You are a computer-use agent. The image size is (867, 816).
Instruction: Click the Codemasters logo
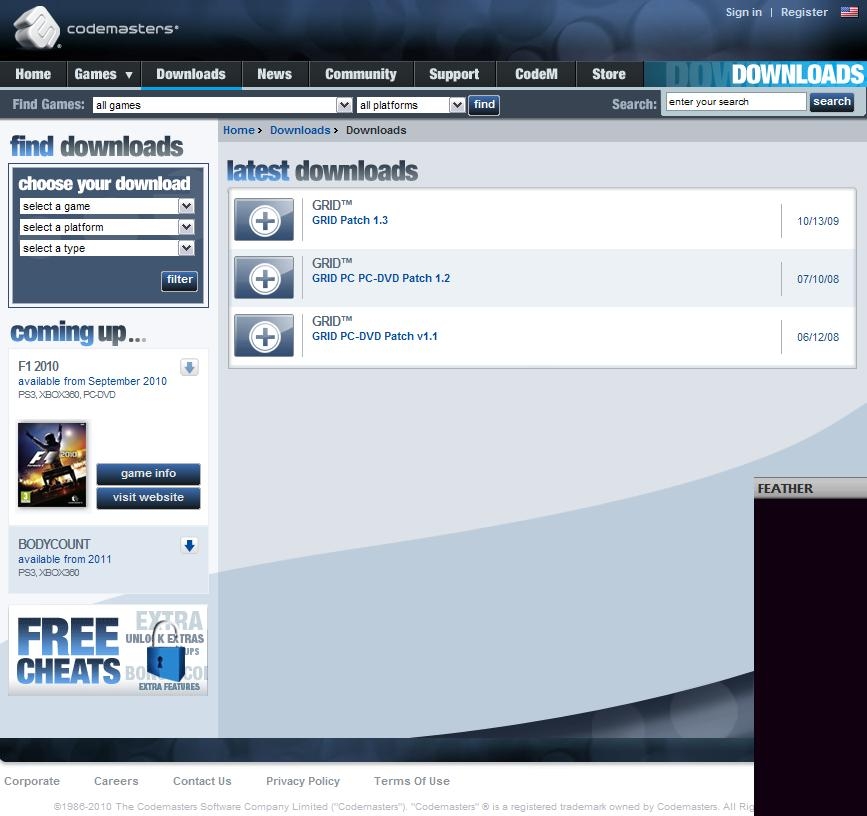(95, 27)
